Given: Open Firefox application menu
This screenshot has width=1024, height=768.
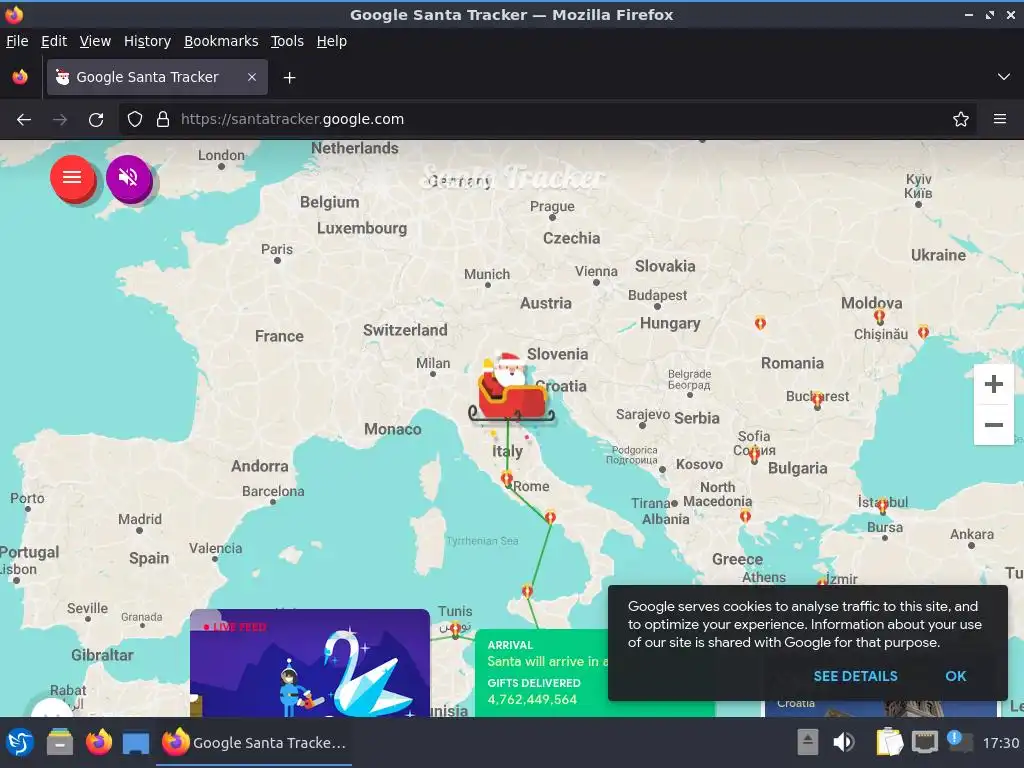Looking at the screenshot, I should click(x=1000, y=120).
